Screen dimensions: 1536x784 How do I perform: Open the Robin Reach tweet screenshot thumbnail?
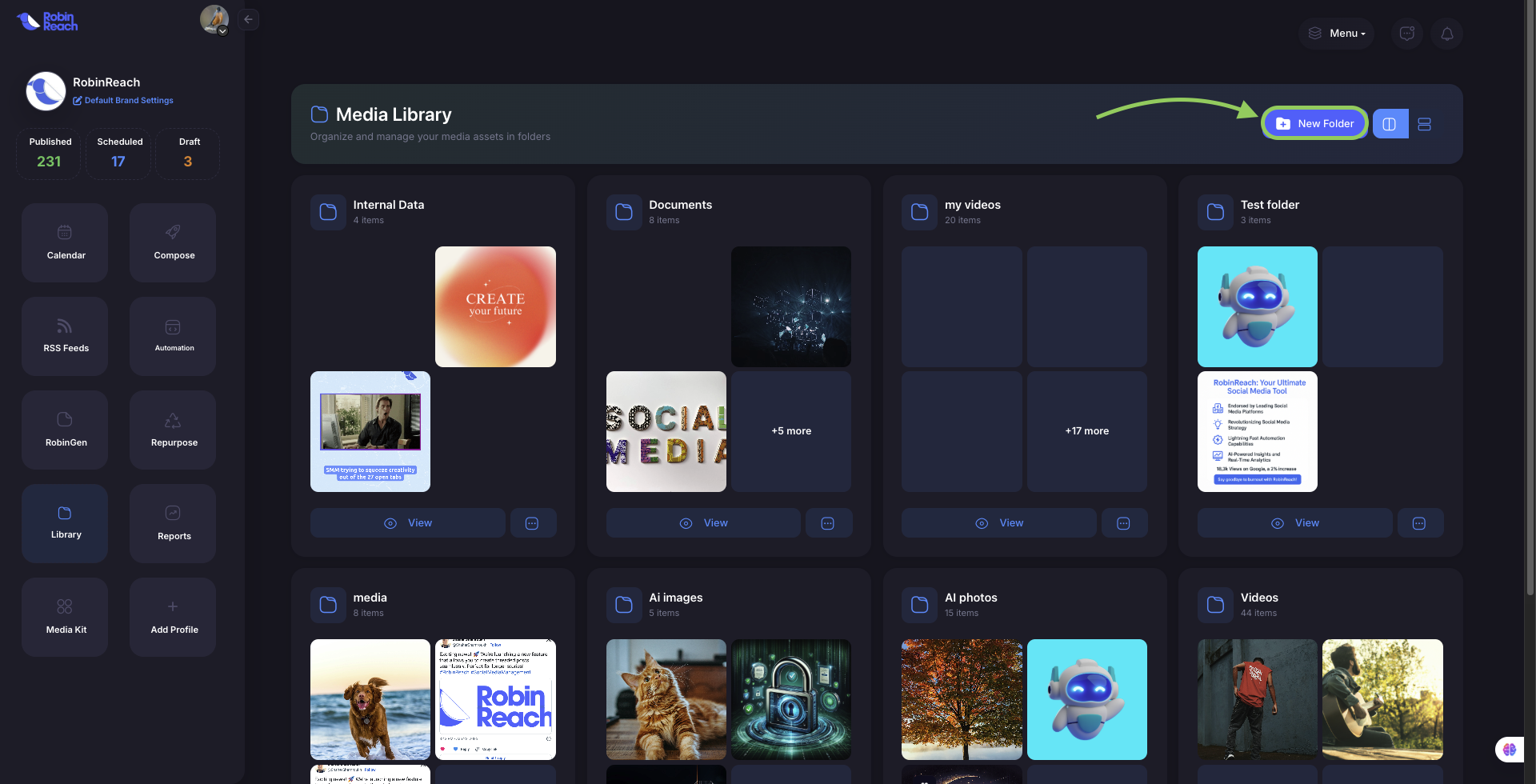point(495,699)
